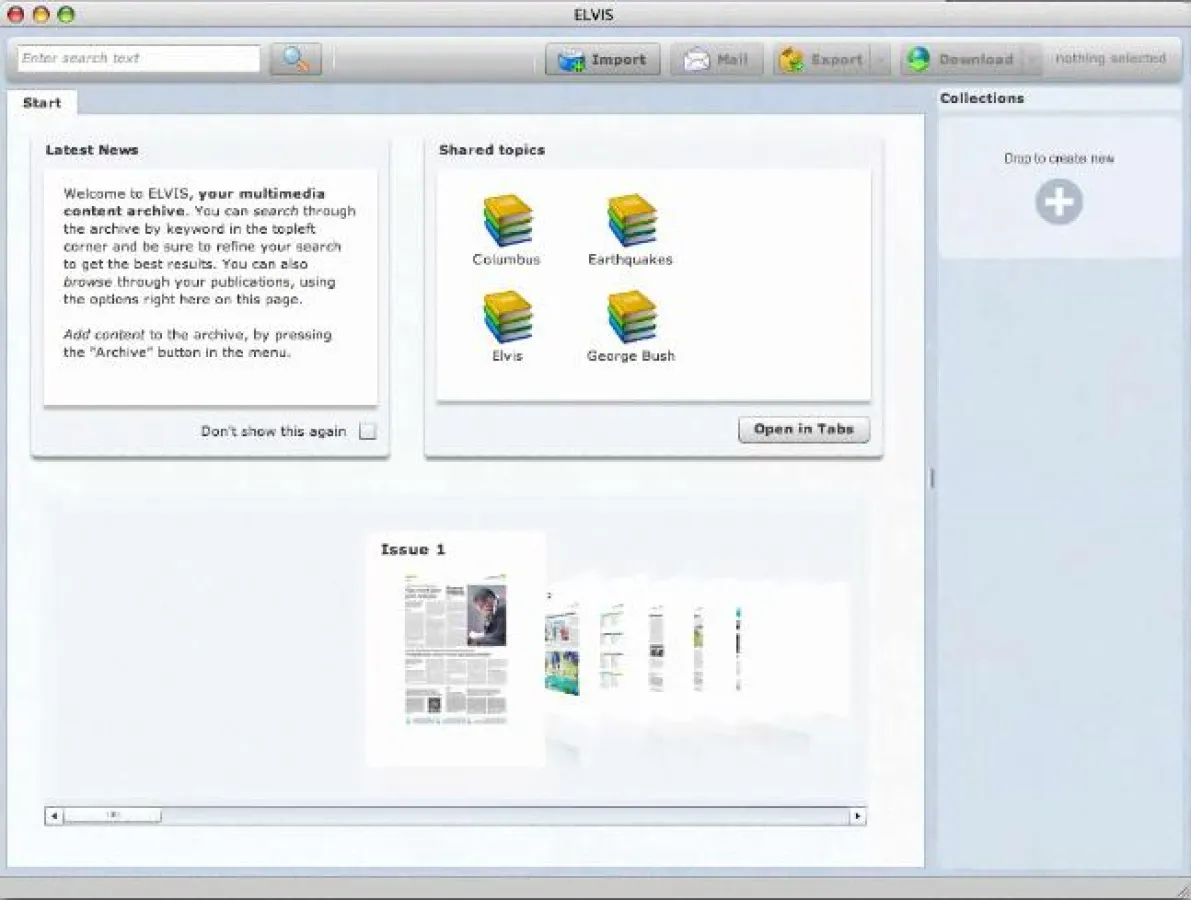Click the Download globe button
The height and width of the screenshot is (900, 1191).
point(960,60)
